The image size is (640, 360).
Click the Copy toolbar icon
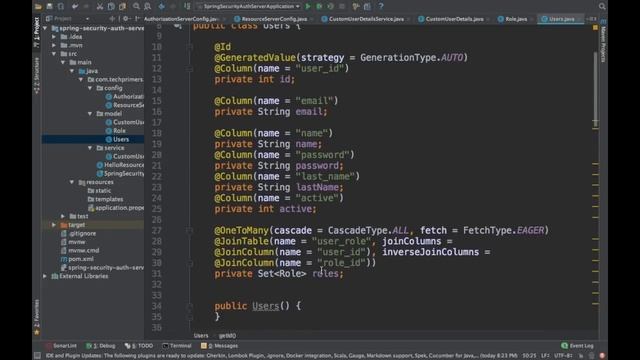point(111,6)
